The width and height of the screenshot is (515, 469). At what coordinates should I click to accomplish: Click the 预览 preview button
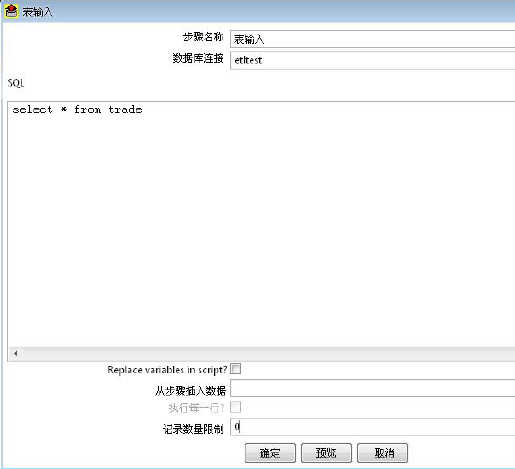coord(326,453)
